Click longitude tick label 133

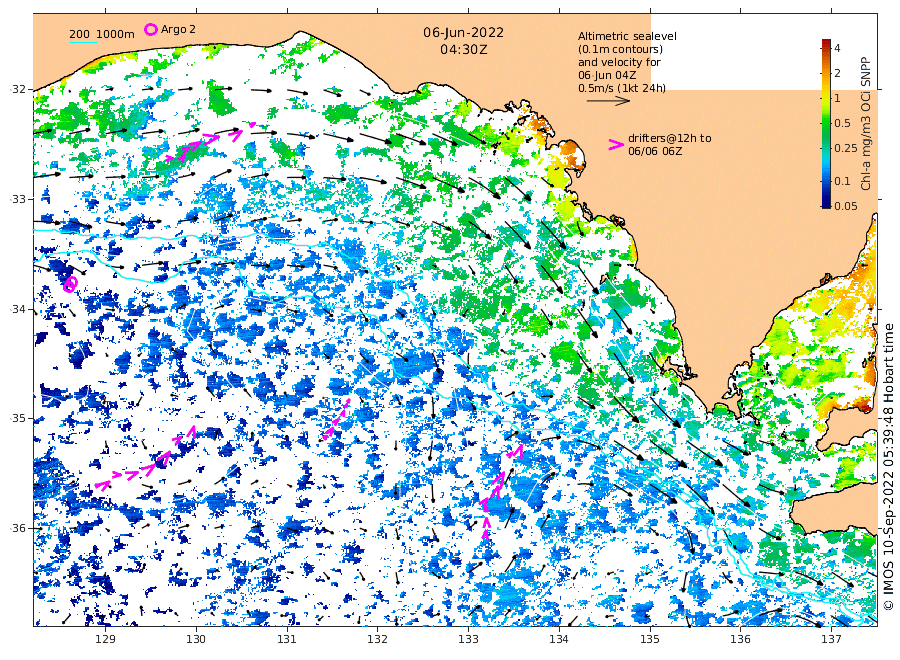click(x=468, y=639)
